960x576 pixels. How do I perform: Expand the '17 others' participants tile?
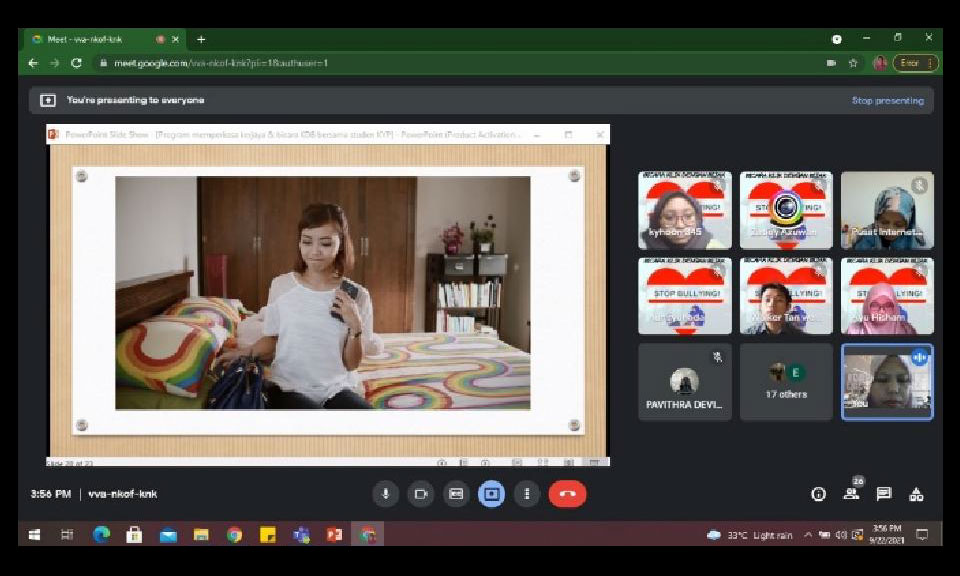(785, 382)
